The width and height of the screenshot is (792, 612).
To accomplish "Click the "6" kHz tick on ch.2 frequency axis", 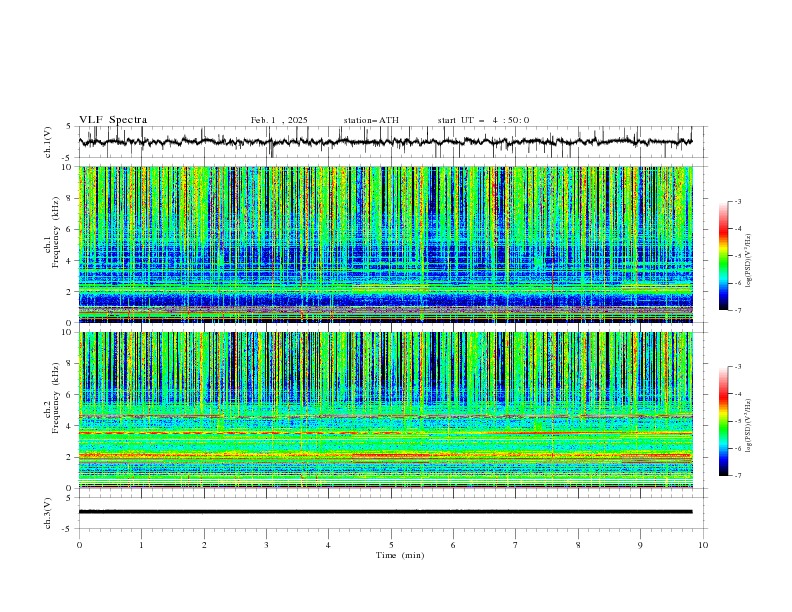I will pyautogui.click(x=70, y=395).
